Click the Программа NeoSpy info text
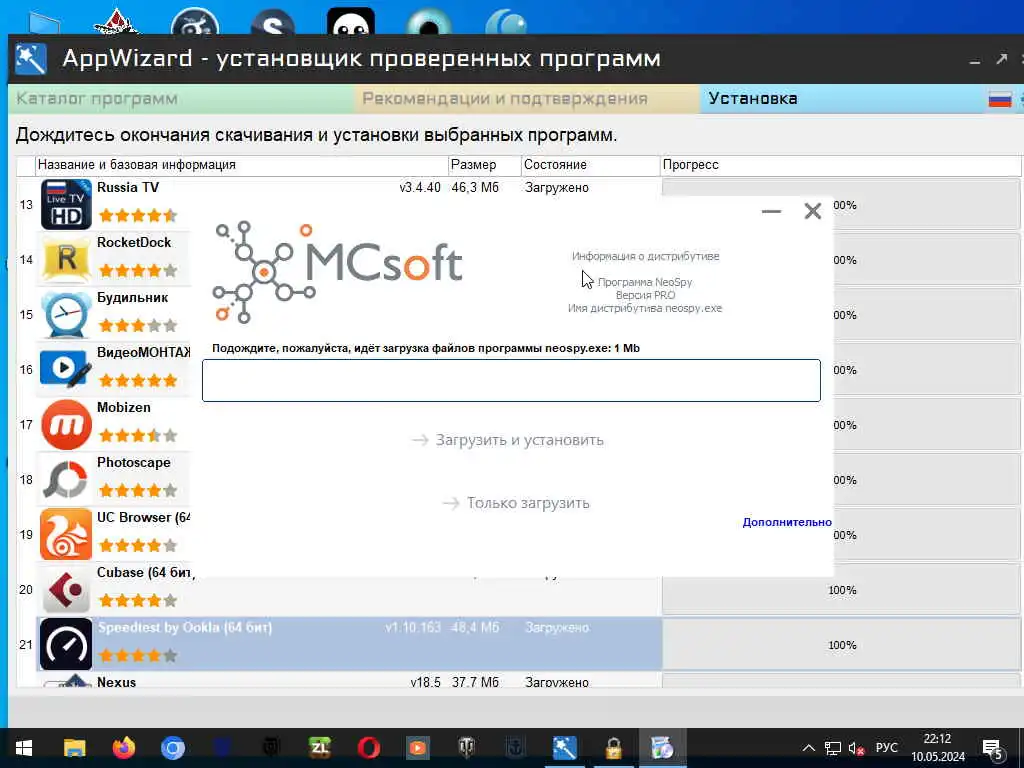The width and height of the screenshot is (1024, 768). [645, 282]
